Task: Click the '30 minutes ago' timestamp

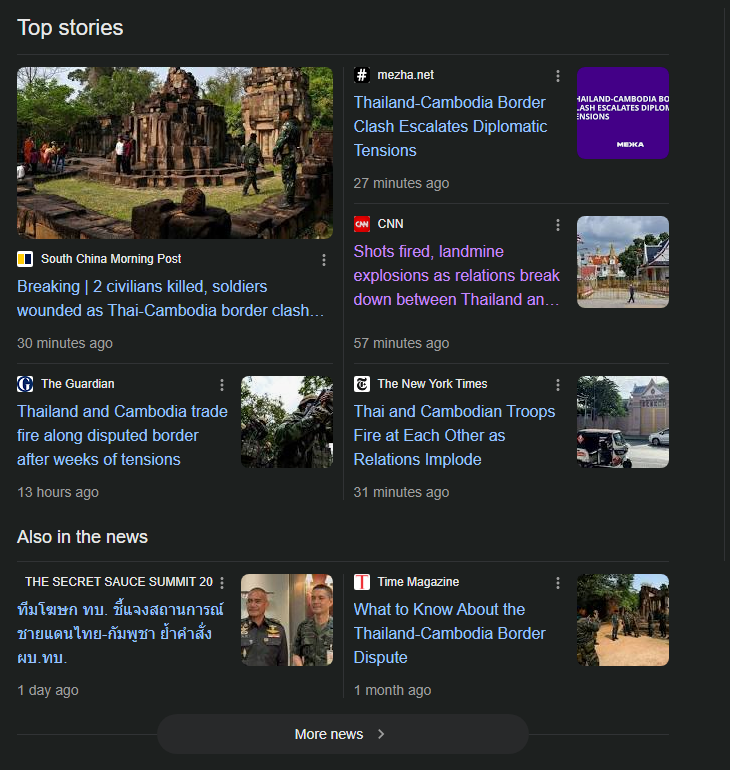Action: [65, 343]
